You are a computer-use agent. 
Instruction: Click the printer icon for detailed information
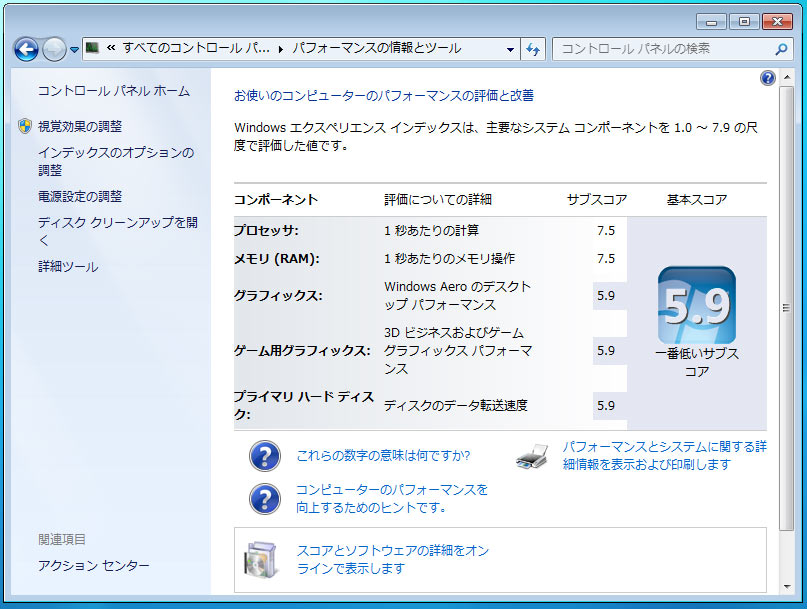532,455
